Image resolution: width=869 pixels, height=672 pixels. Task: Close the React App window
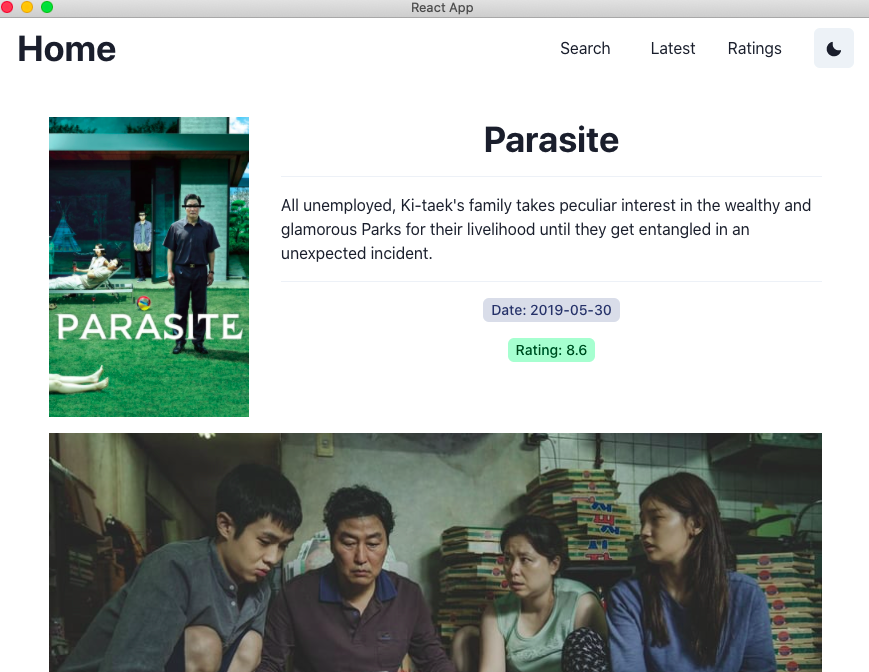[7, 7]
